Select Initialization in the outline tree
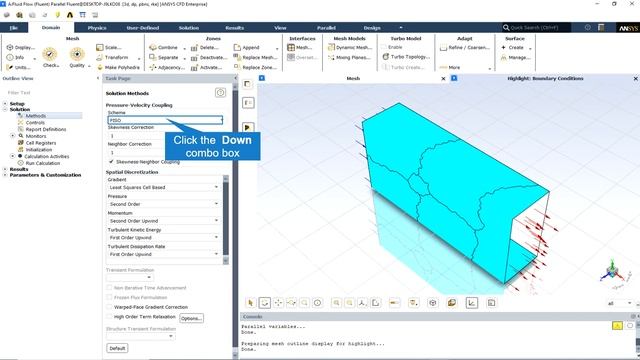 click(39, 149)
